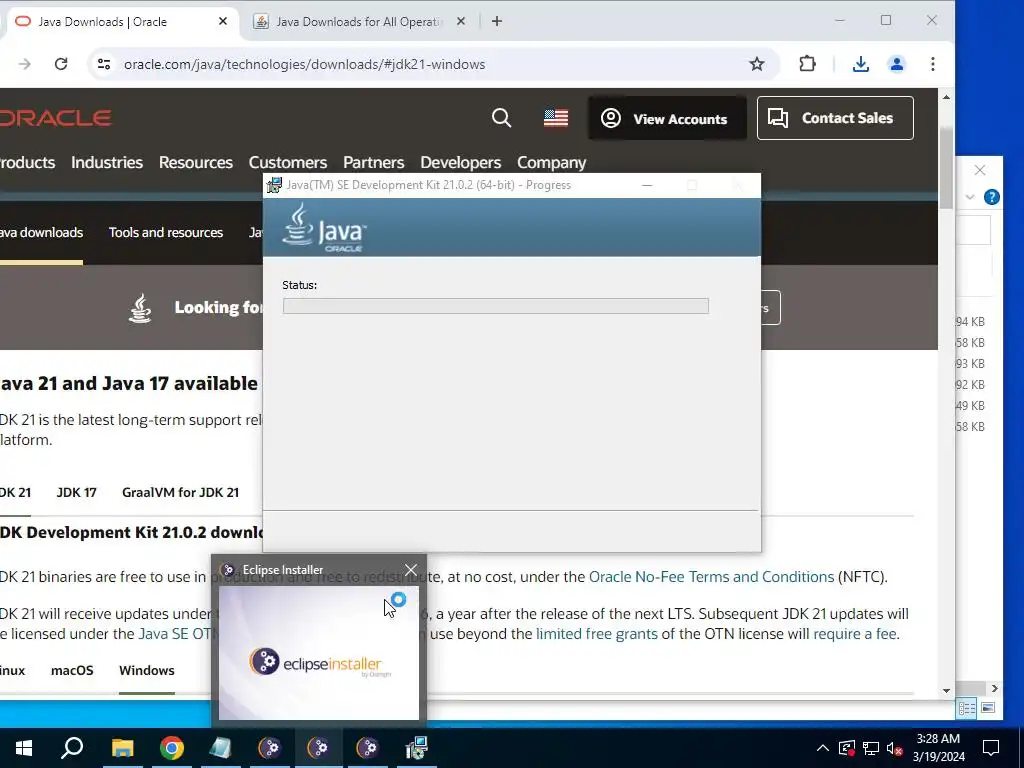Image resolution: width=1024 pixels, height=768 pixels.
Task: Close the Java Downloads for All Operating tab
Action: 461,22
